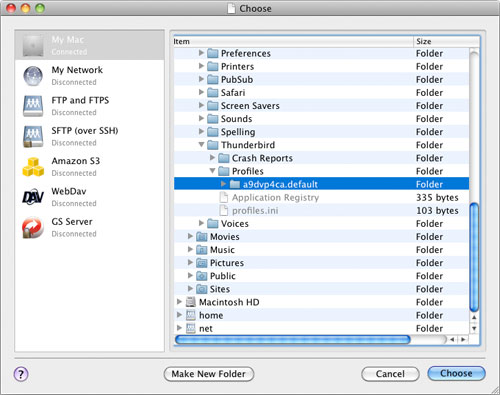Select the Public row name

coord(223,276)
